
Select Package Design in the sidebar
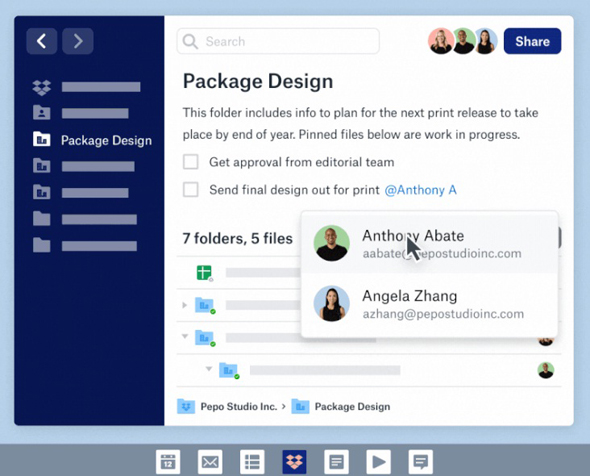click(93, 140)
